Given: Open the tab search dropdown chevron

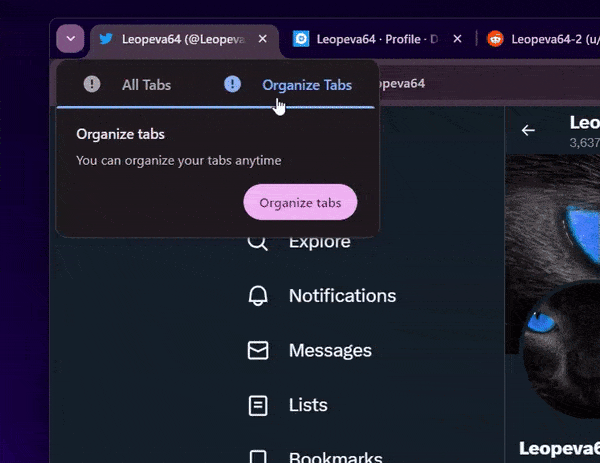Looking at the screenshot, I should pyautogui.click(x=70, y=39).
